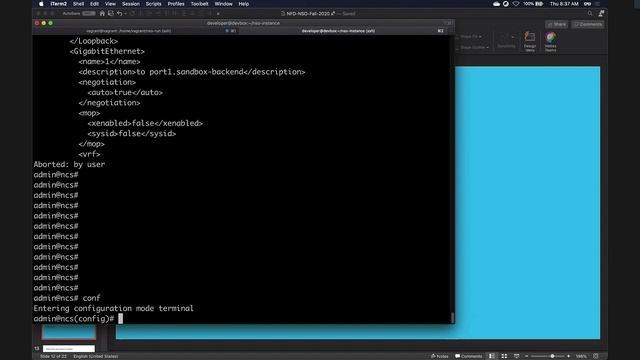Open the Apple menu

pos(41,4)
